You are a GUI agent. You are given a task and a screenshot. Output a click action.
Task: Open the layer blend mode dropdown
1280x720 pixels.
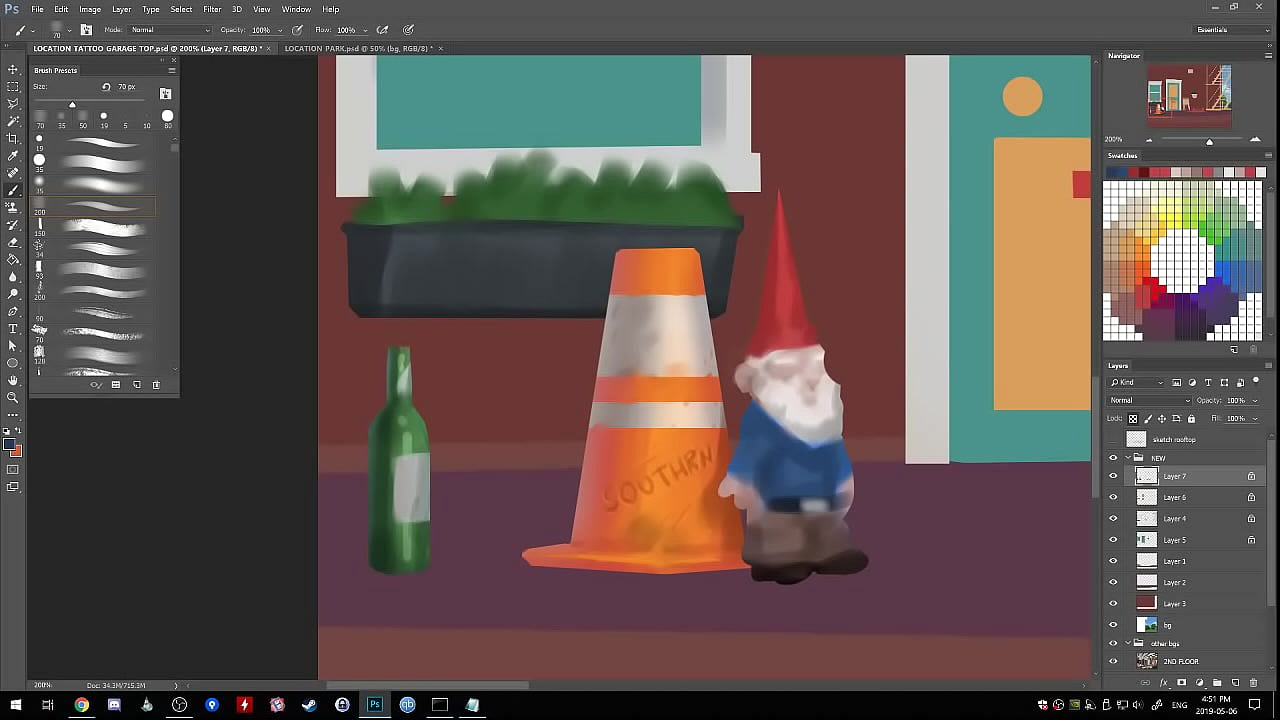[1149, 401]
